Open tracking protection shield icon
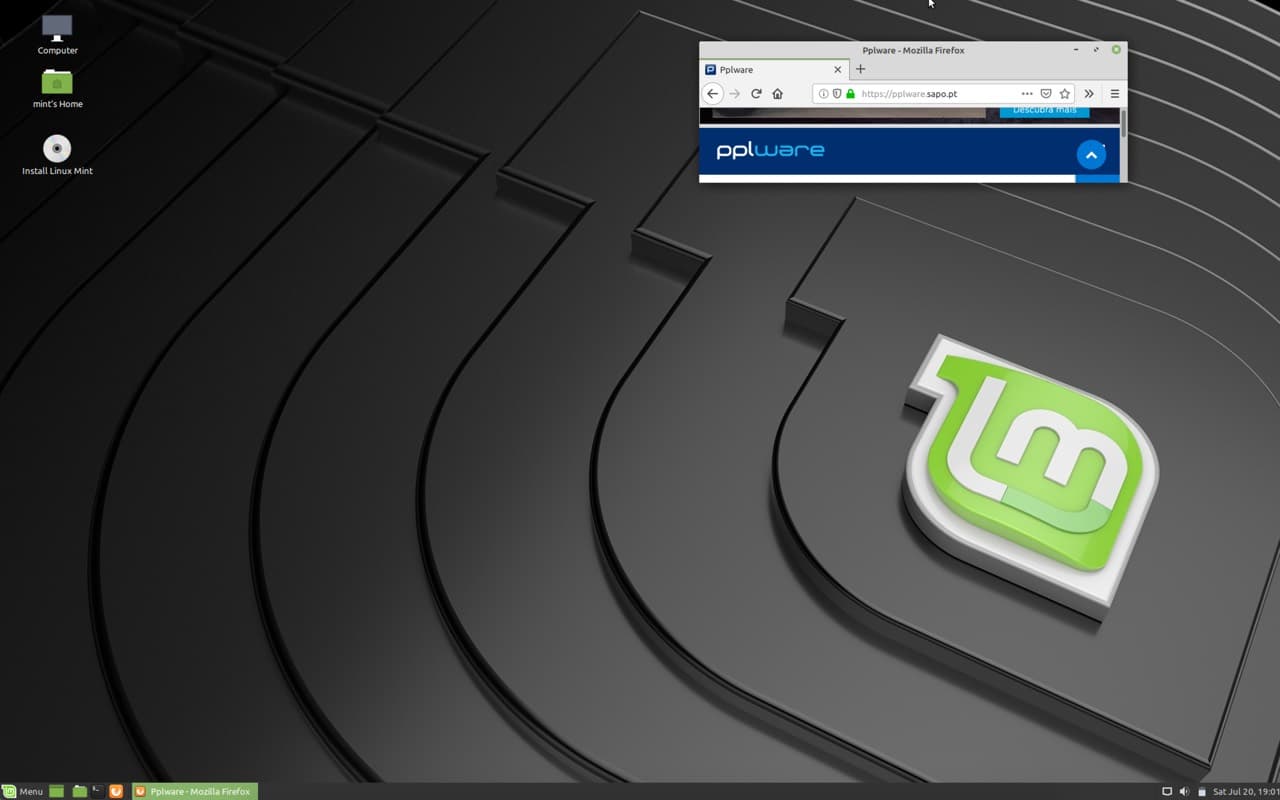 click(x=837, y=94)
